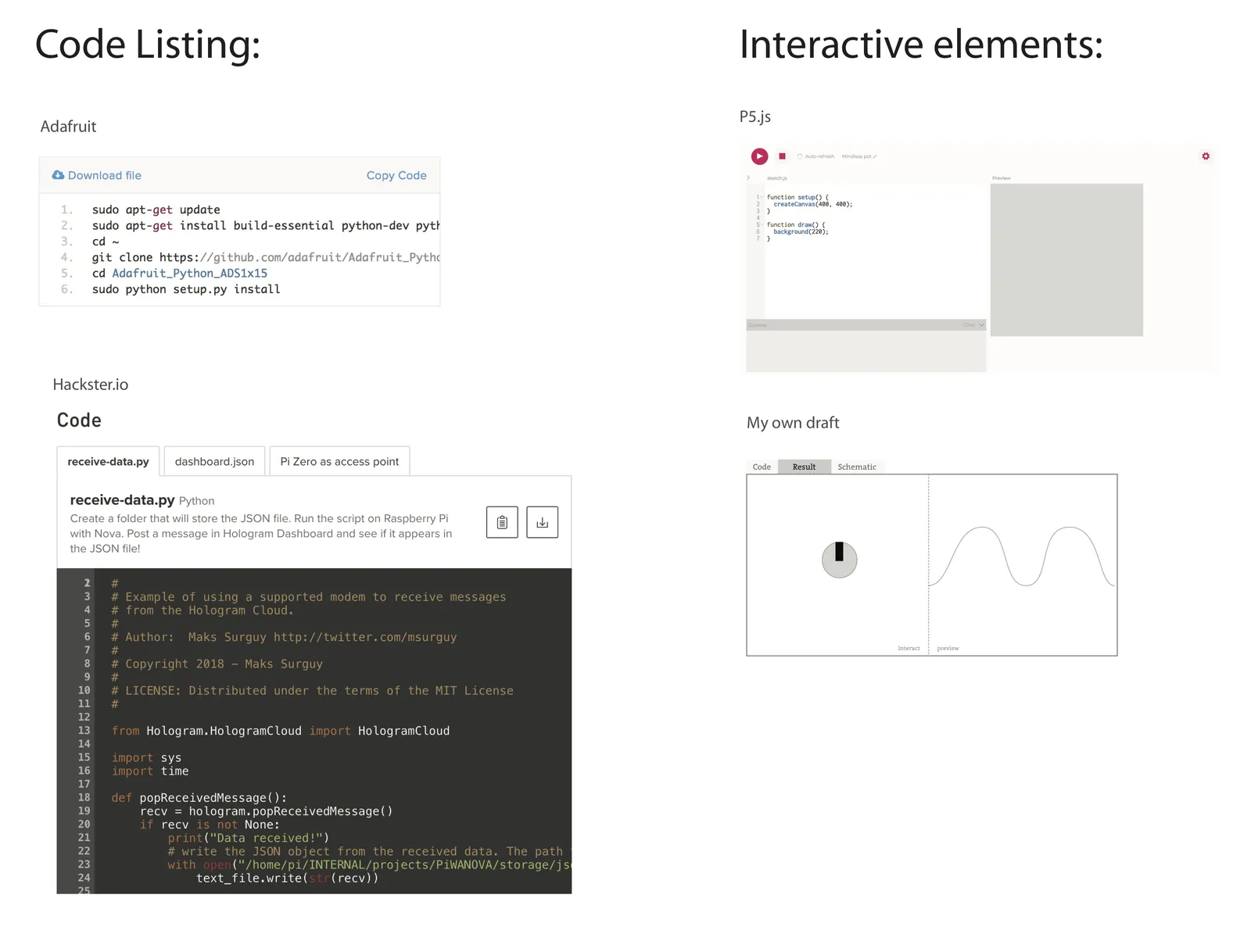This screenshot has width=1251, height=952.
Task: Expand the sketch file sidebar chevron
Action: coord(749,178)
